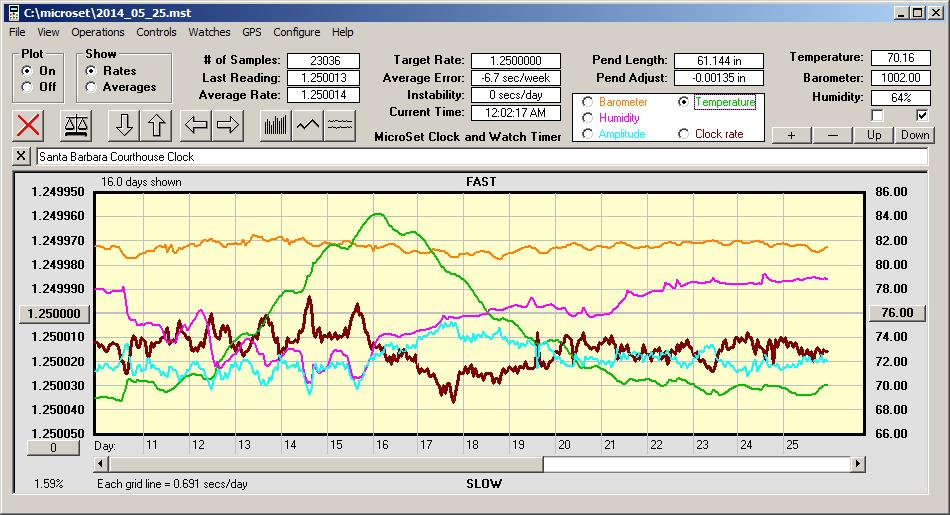Select the Barometer radio button
This screenshot has width=950, height=515.
point(587,102)
